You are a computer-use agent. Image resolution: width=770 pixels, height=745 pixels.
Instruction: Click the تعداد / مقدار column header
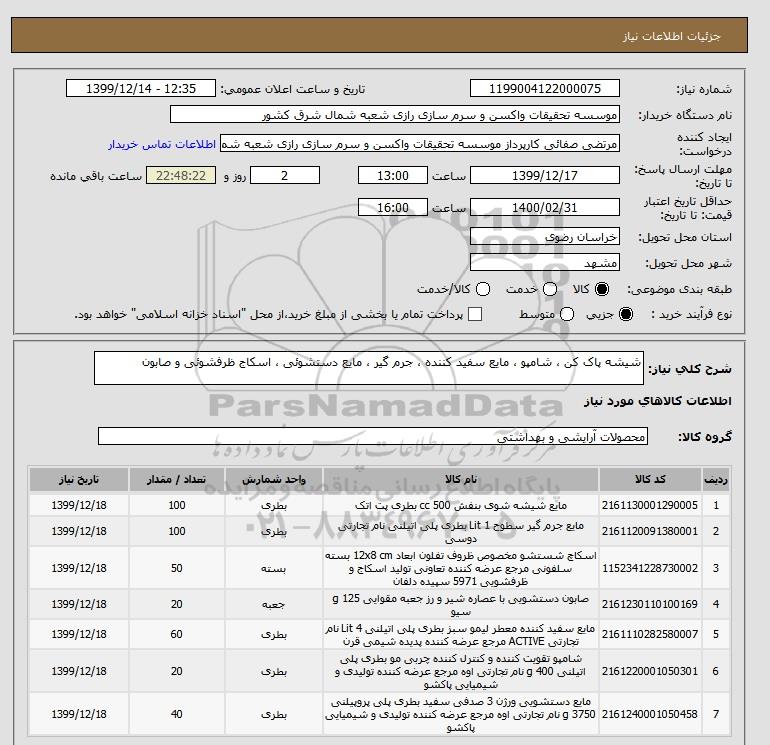(177, 480)
